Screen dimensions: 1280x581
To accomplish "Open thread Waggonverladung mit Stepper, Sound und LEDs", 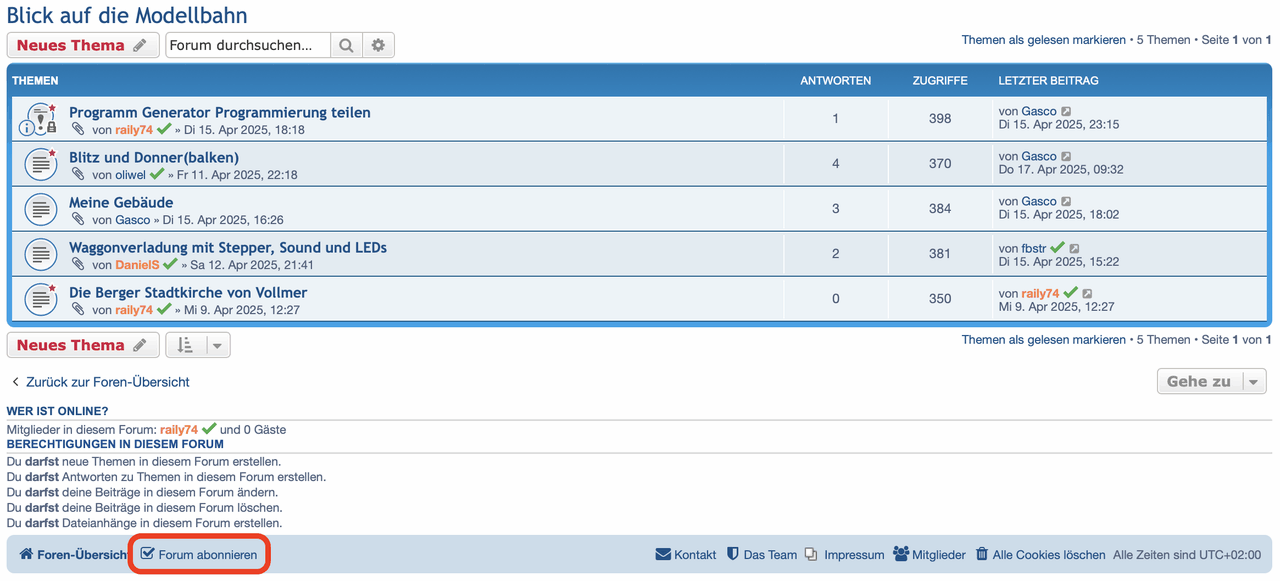I will click(228, 247).
